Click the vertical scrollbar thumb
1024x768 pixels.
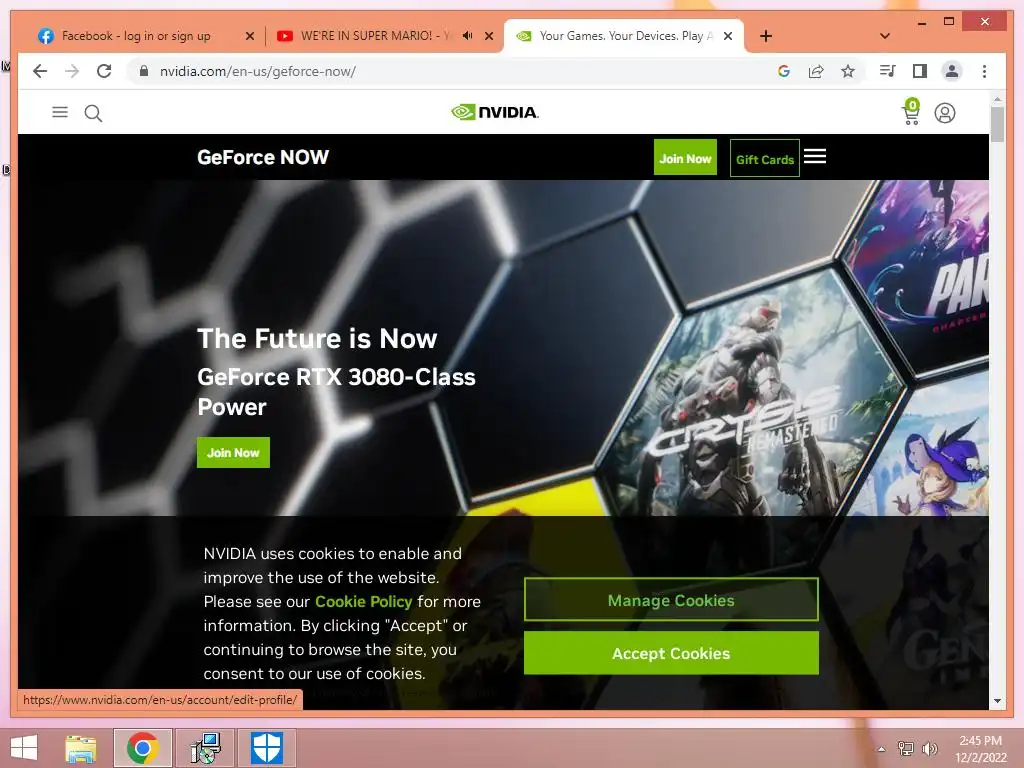coord(997,124)
